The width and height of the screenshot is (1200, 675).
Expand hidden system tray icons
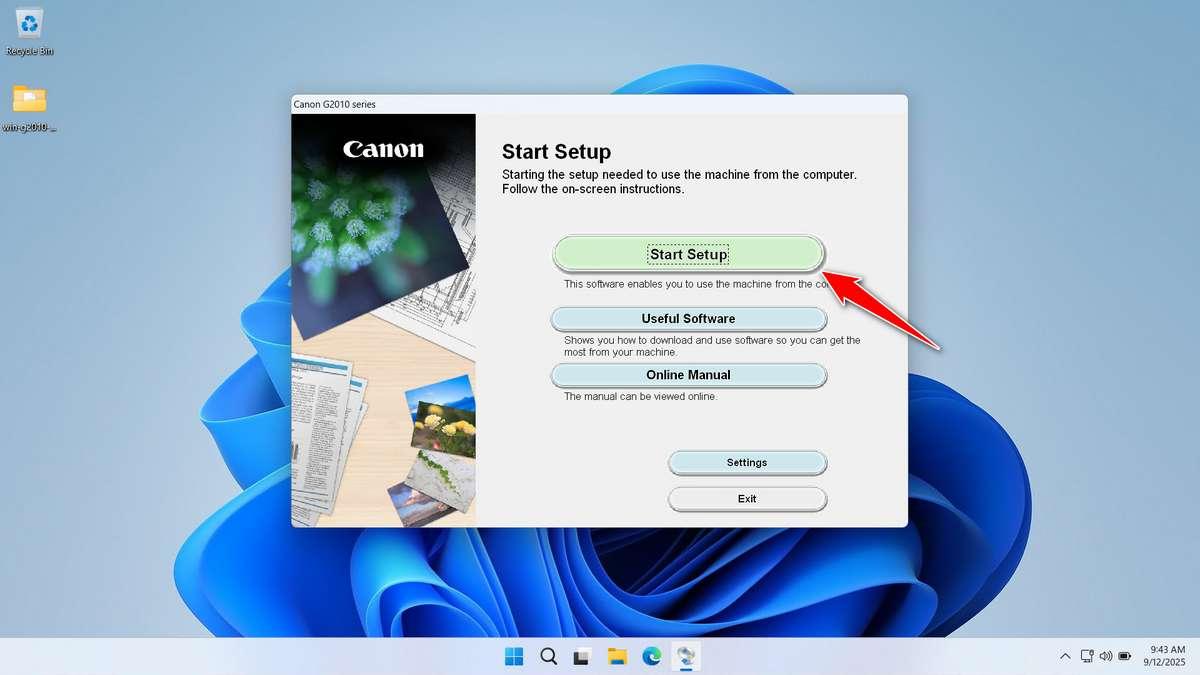coord(1065,656)
